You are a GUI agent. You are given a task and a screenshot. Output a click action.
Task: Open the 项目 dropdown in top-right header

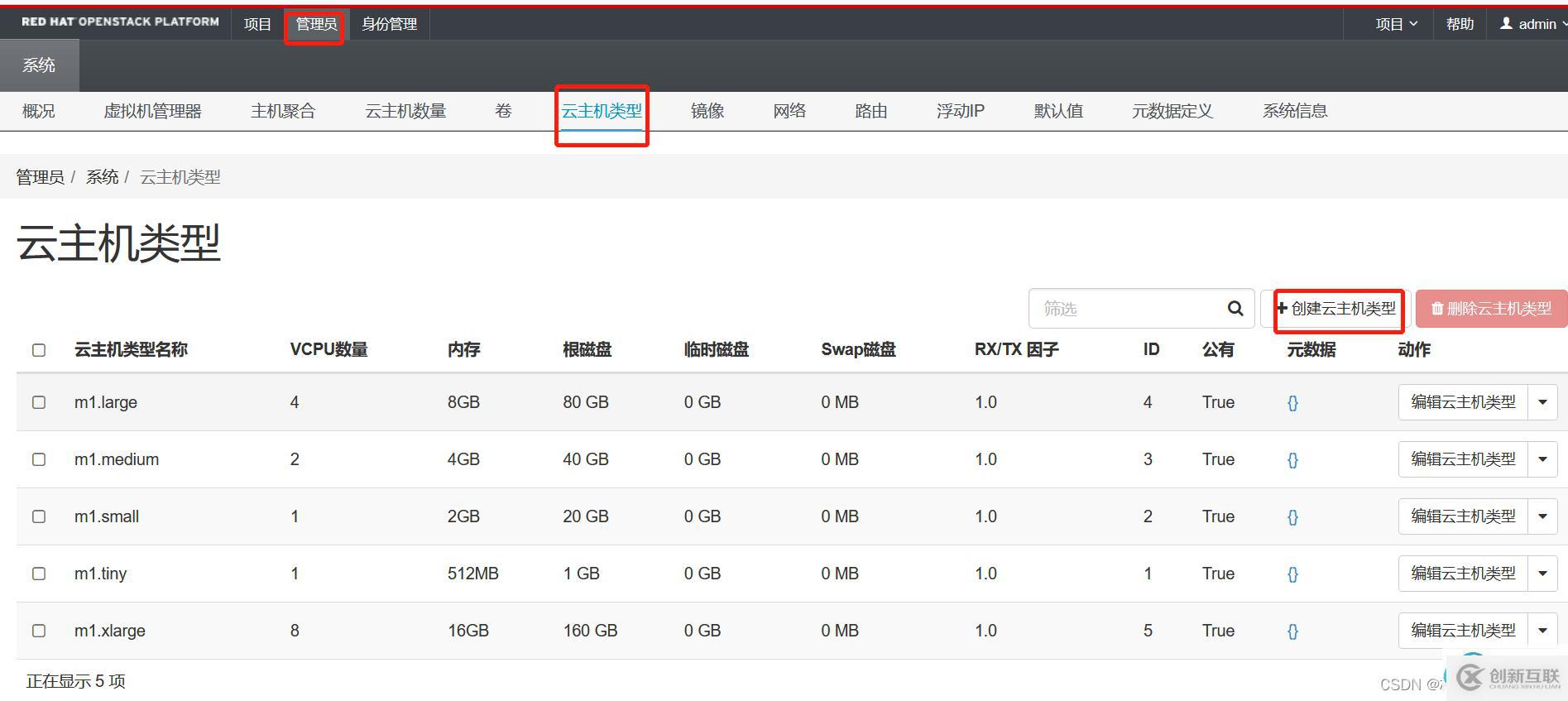pos(1396,24)
